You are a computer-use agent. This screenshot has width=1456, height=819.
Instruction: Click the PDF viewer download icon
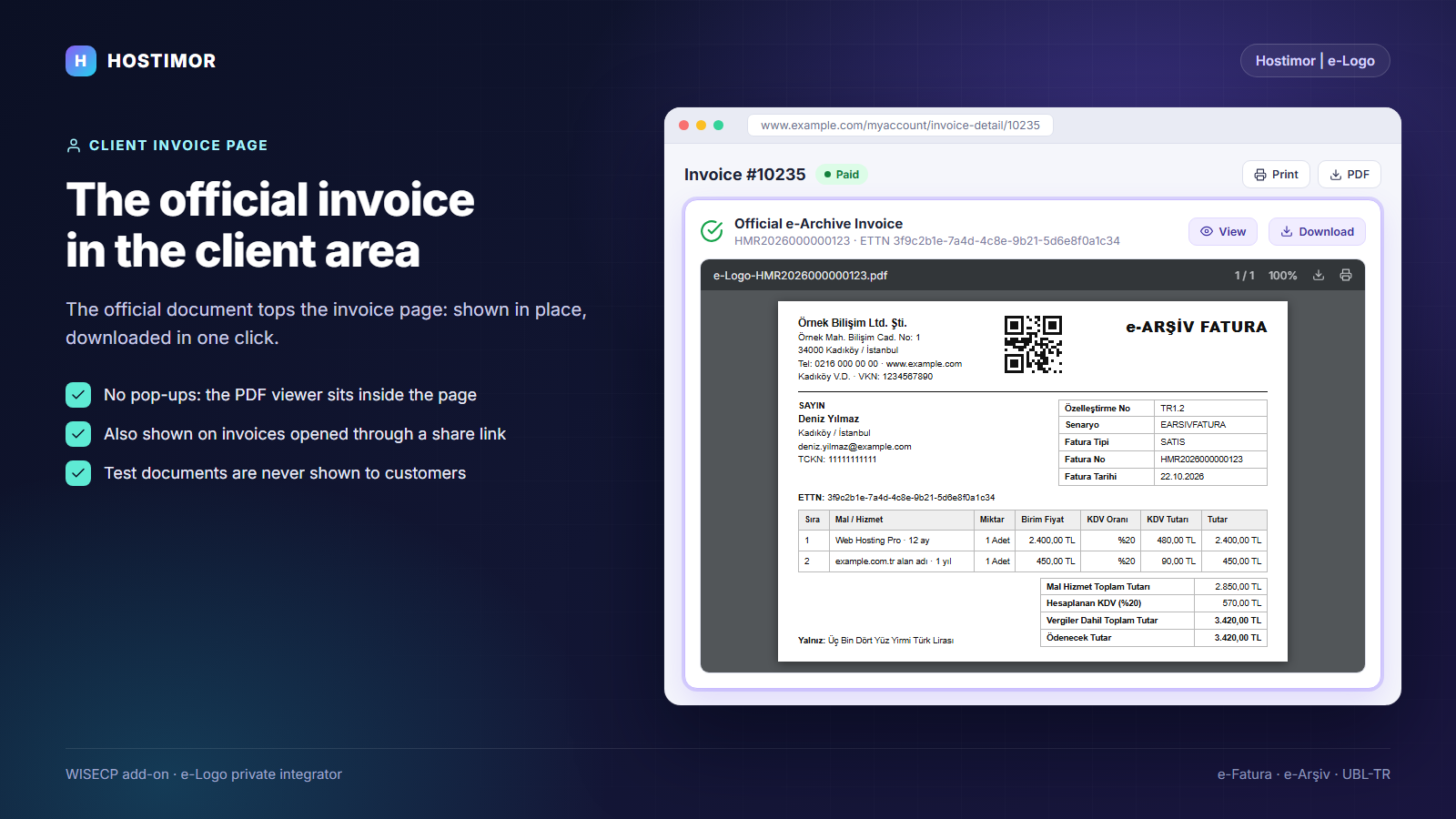[1319, 275]
